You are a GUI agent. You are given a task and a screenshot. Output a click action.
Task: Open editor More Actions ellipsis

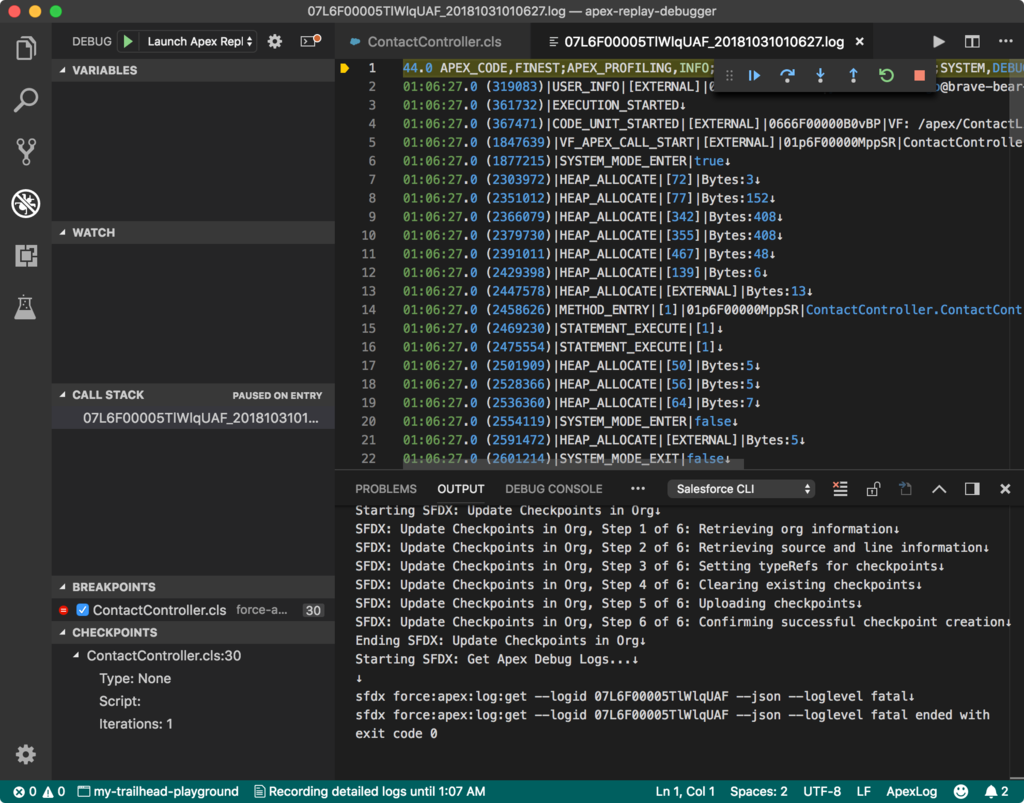point(1006,41)
